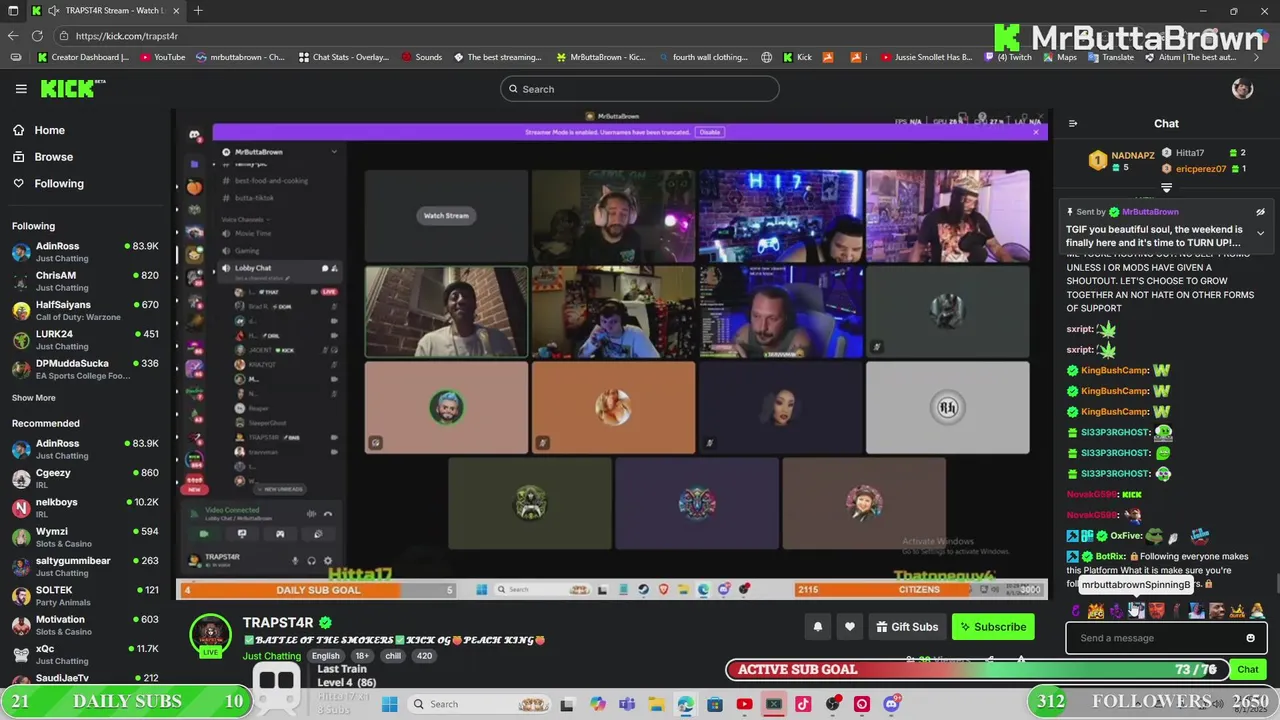Image resolution: width=1280 pixels, height=720 pixels.
Task: Open the Cgeezy recommended channel
Action: 85,478
